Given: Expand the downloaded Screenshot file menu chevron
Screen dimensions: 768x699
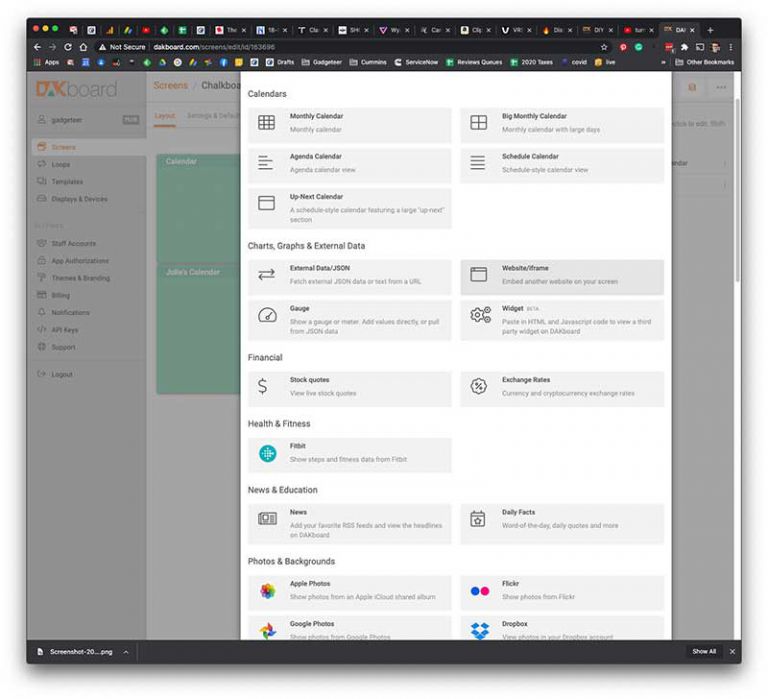Looking at the screenshot, I should 126,652.
